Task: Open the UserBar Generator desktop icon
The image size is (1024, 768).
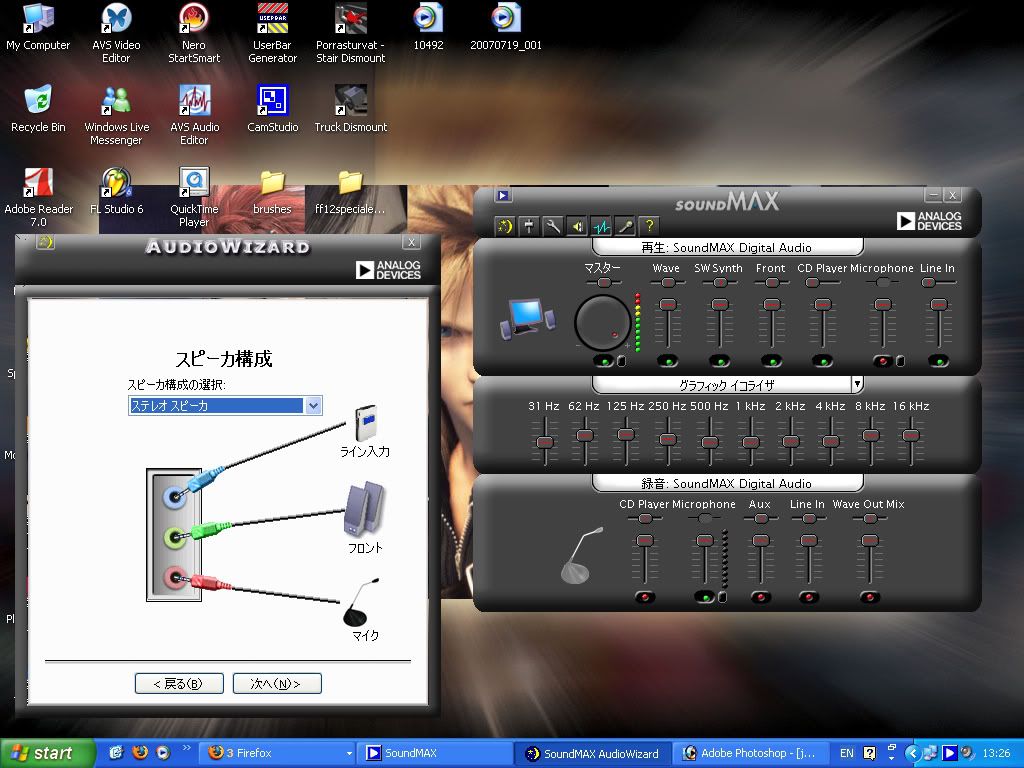Action: [272, 33]
